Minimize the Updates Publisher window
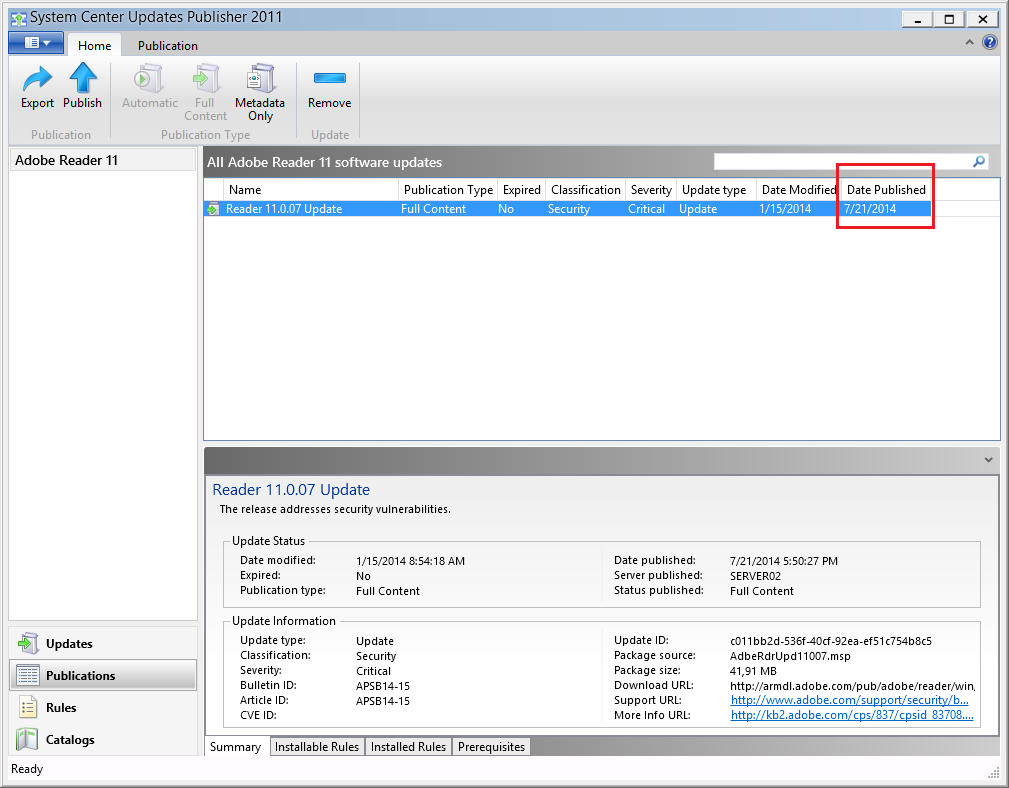Viewport: 1009px width, 788px height. tap(918, 19)
